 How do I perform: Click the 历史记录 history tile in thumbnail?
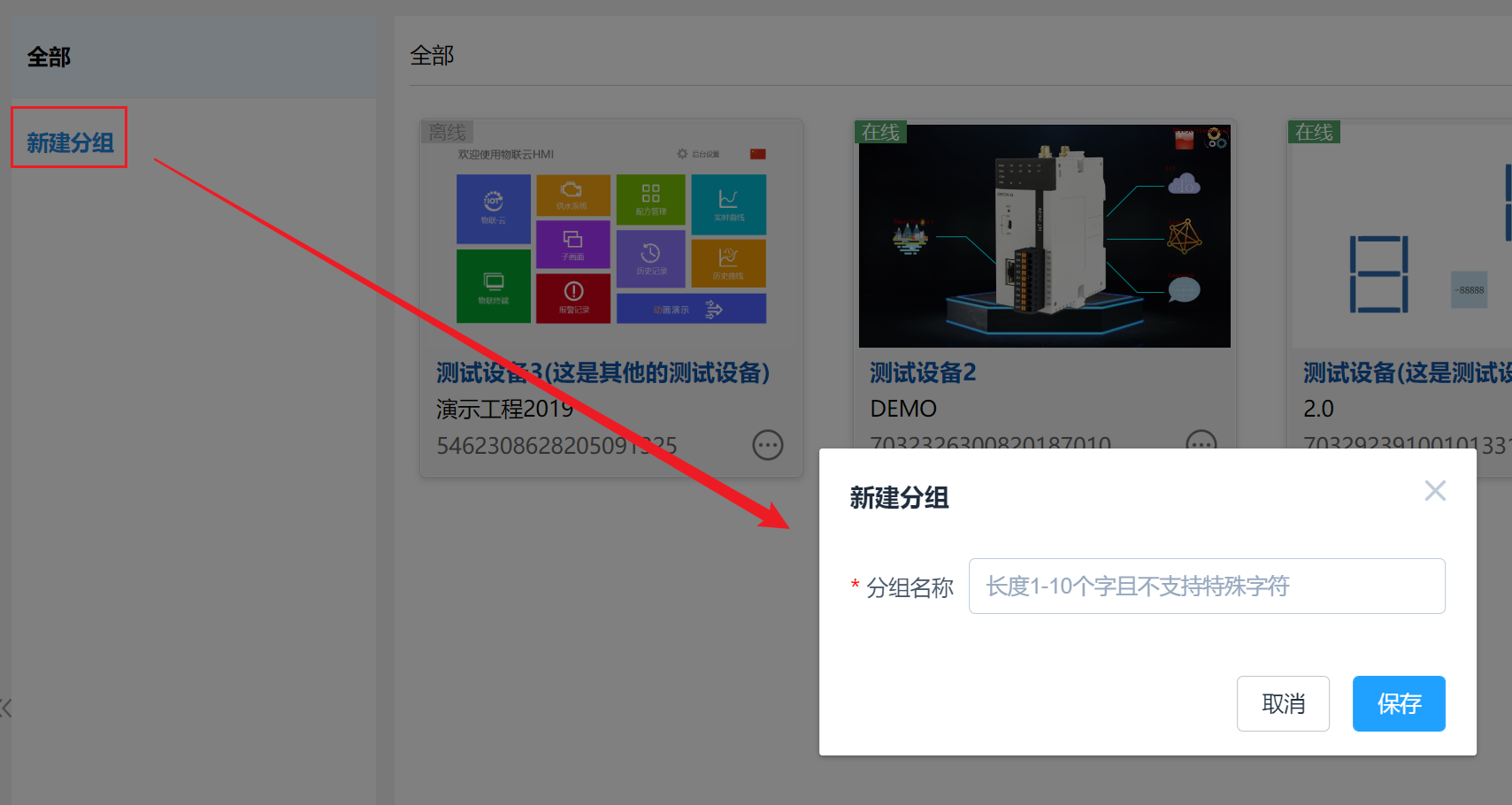point(651,258)
